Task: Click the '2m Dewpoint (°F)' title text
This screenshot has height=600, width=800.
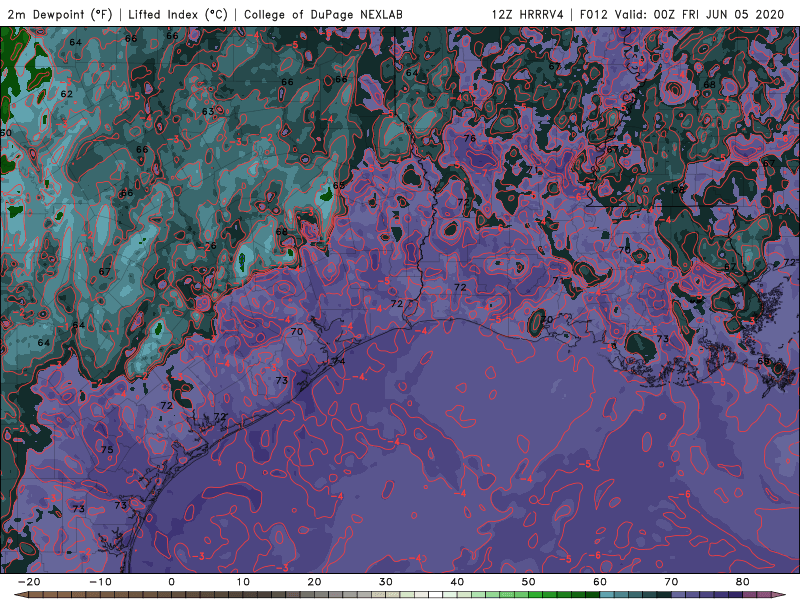Action: (60, 14)
